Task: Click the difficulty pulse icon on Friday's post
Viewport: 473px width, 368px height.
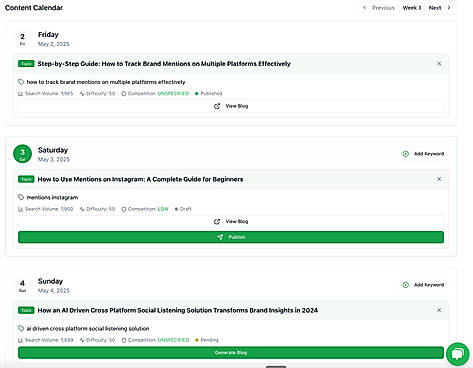Action: click(82, 93)
